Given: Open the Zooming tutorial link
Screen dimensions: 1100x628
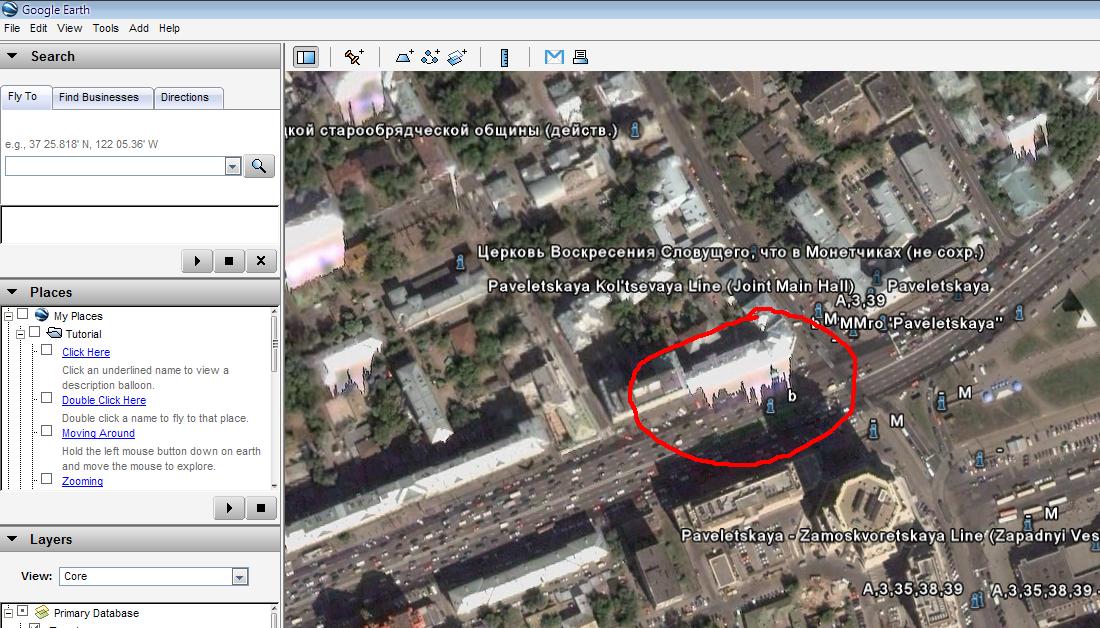Looking at the screenshot, I should click(x=82, y=481).
